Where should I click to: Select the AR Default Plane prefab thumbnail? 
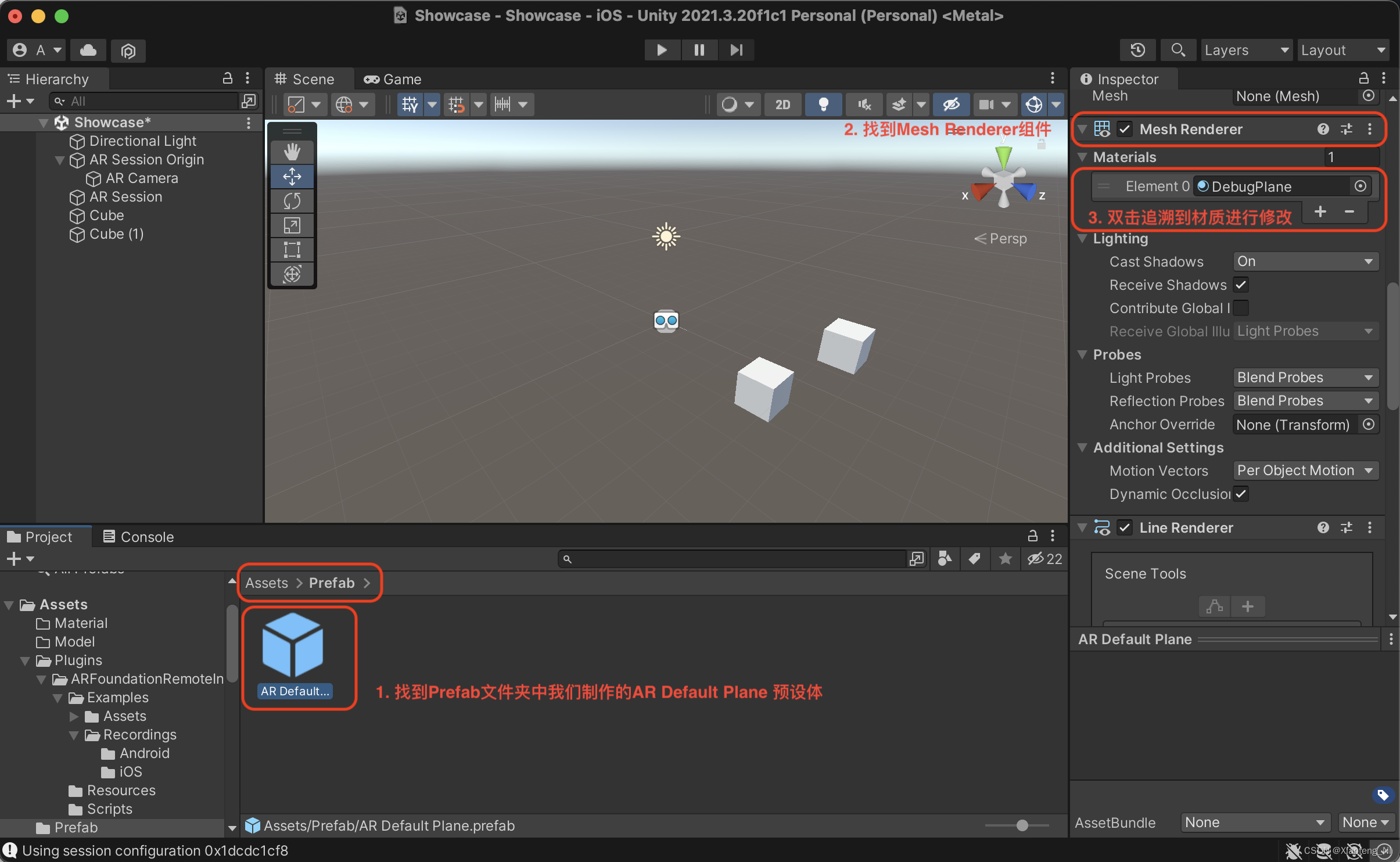coord(293,645)
